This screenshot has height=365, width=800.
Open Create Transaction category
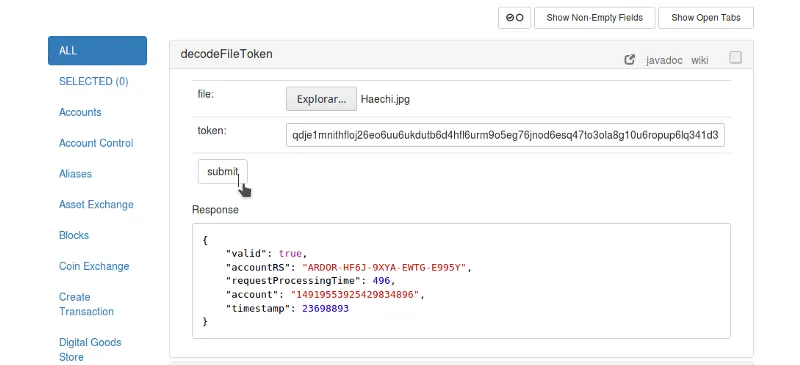click(x=86, y=304)
